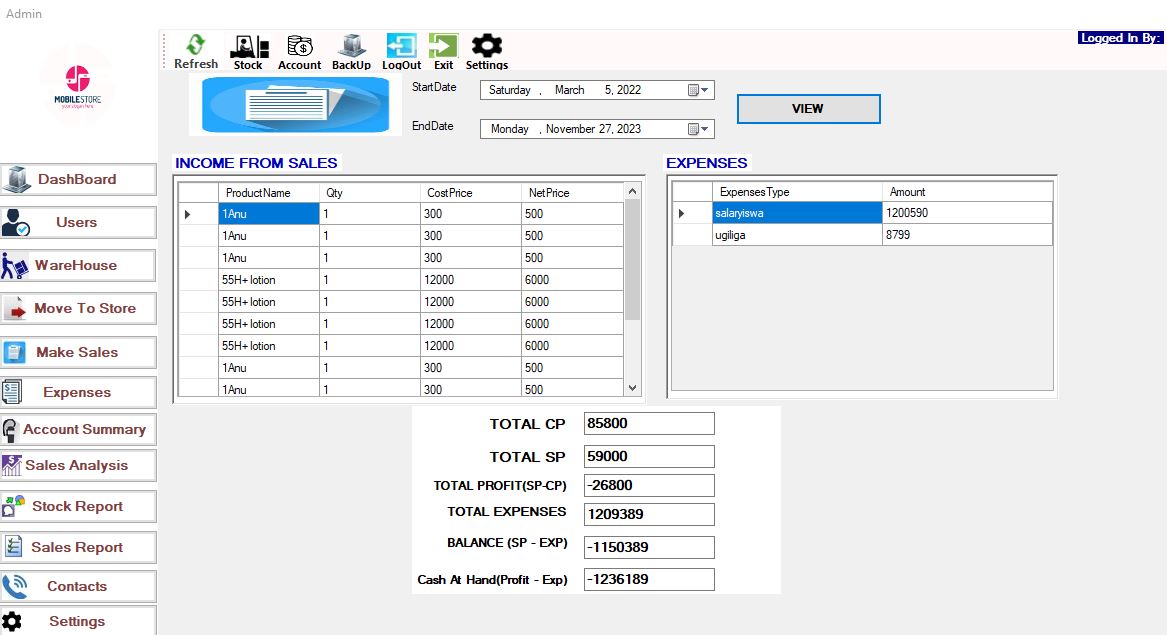Viewport: 1167px width, 635px height.
Task: Click the Logged In By label
Action: (1120, 38)
